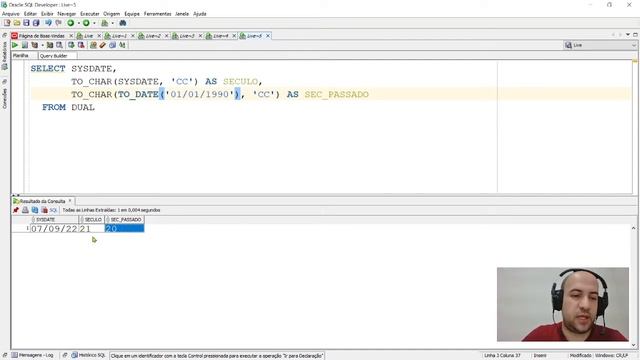Open the Equipe menu
Image resolution: width=640 pixels, height=360 pixels.
(132, 13)
